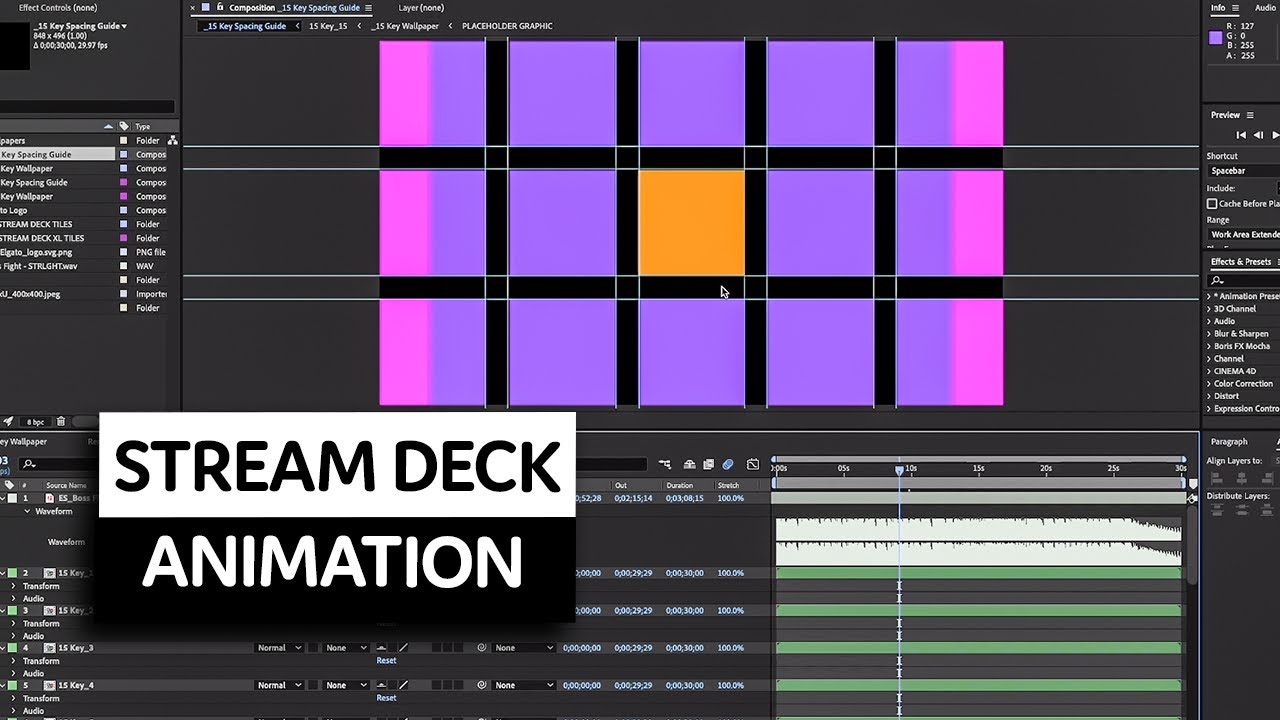Open track matte None dropdown for 15 Key_4

click(x=347, y=685)
